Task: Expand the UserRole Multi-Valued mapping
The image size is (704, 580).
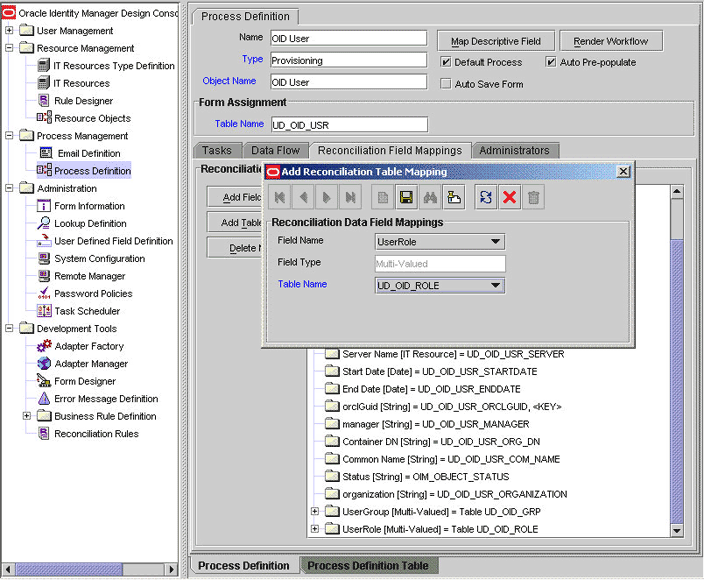Action: [x=315, y=529]
